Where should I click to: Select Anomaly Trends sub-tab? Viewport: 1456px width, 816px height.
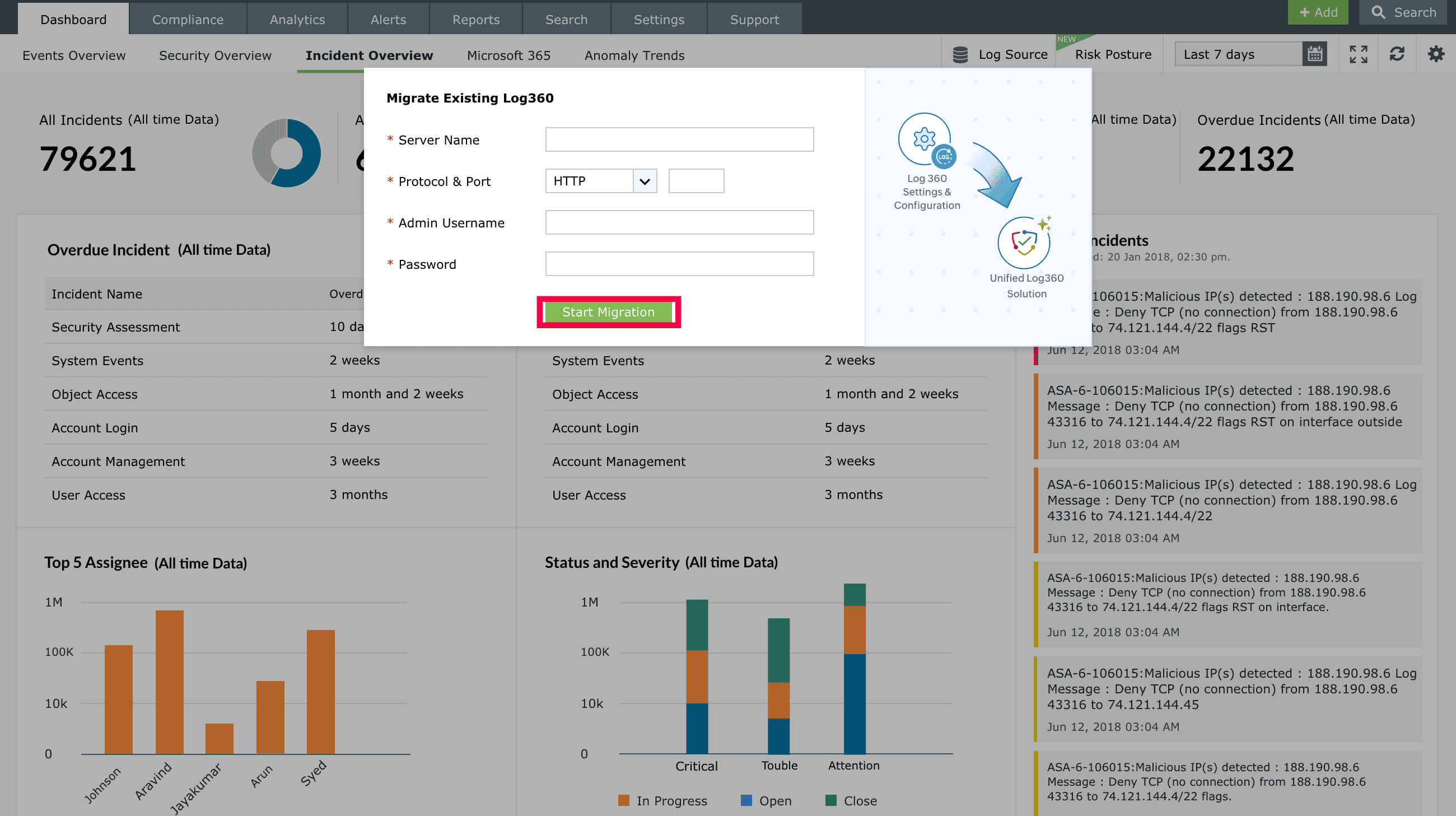pyautogui.click(x=634, y=55)
